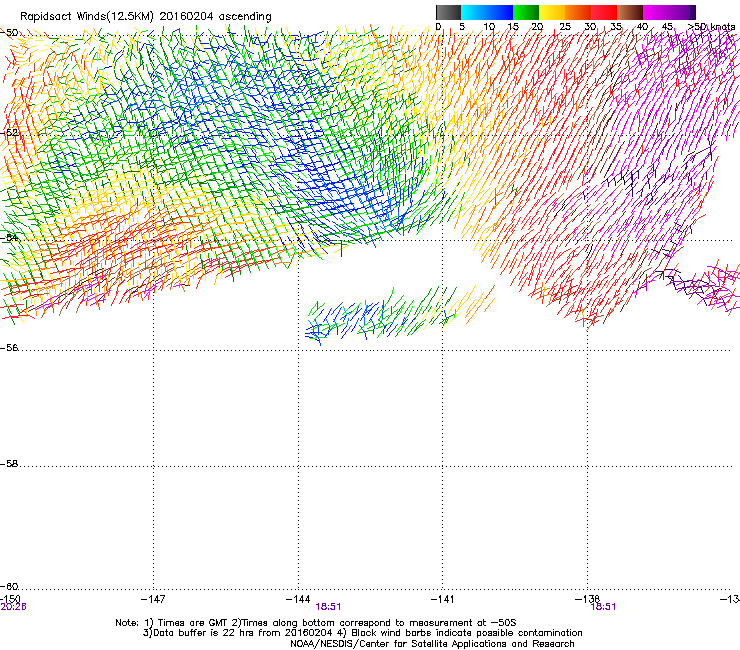Screen dimensions: 740x650
Task: Click the -138 longitude axis label
Action: [588, 599]
